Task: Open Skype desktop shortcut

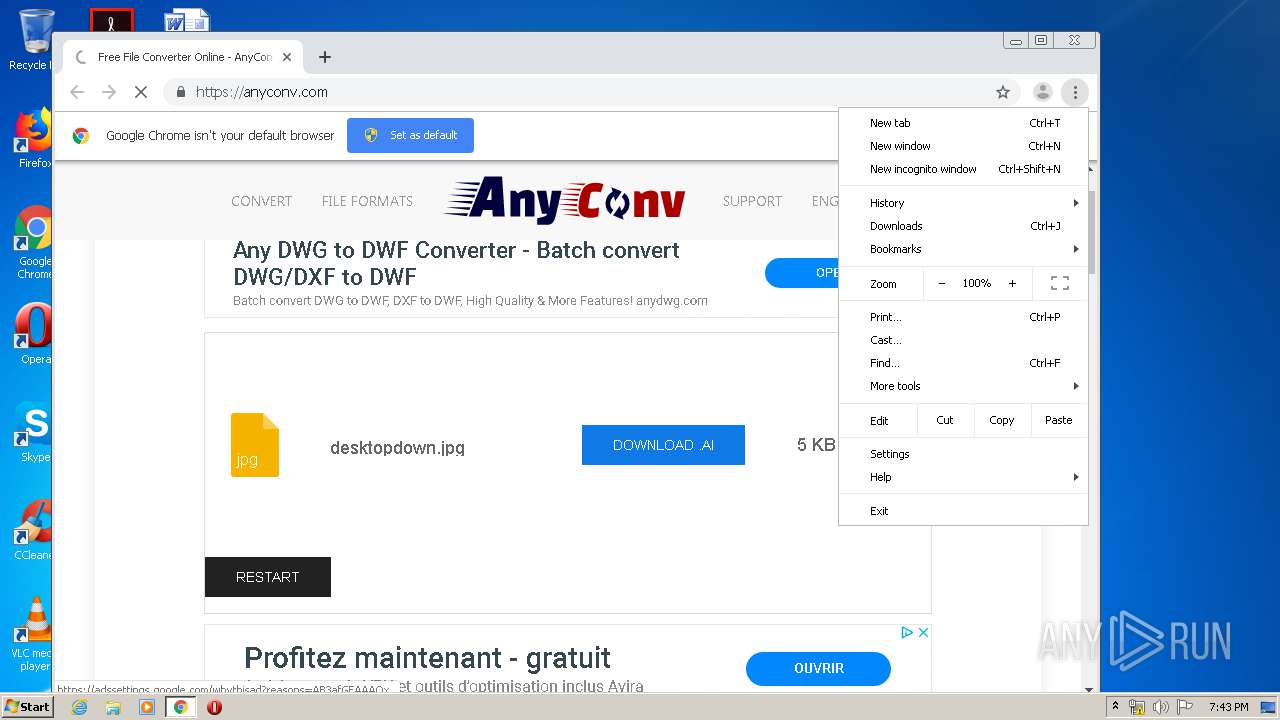Action: [34, 432]
